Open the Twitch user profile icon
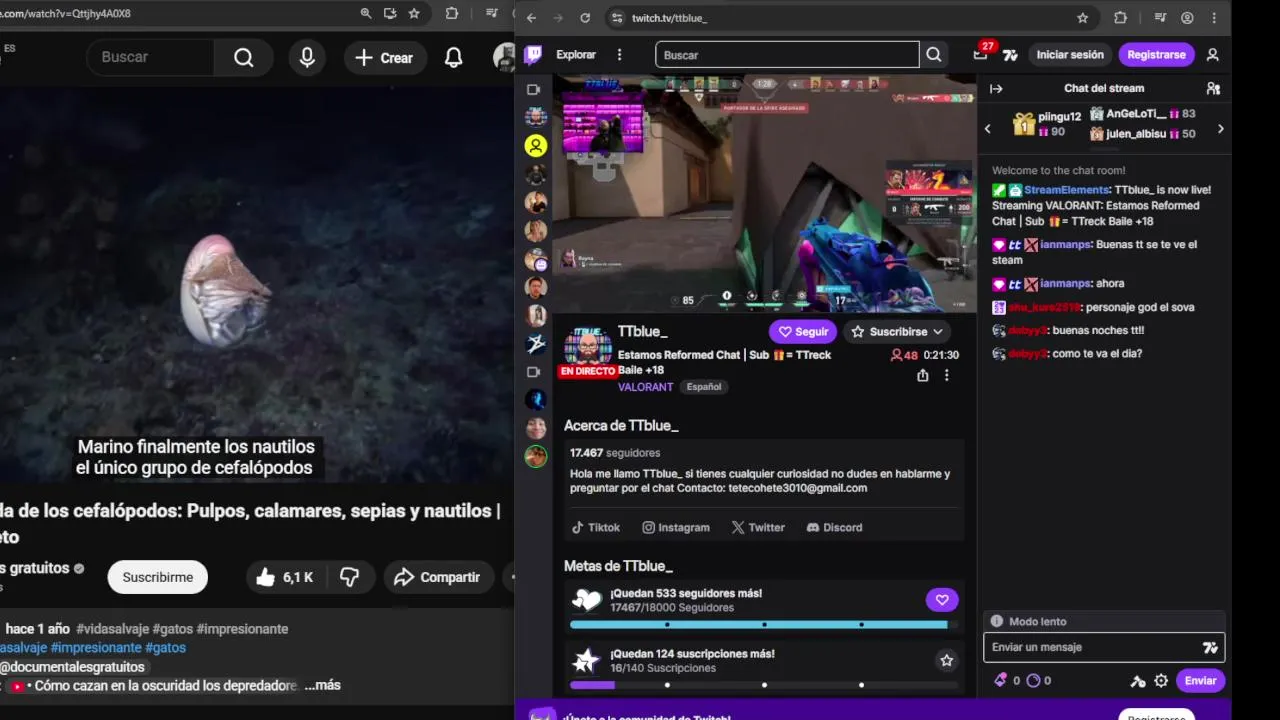This screenshot has height=720, width=1280. 1212,55
